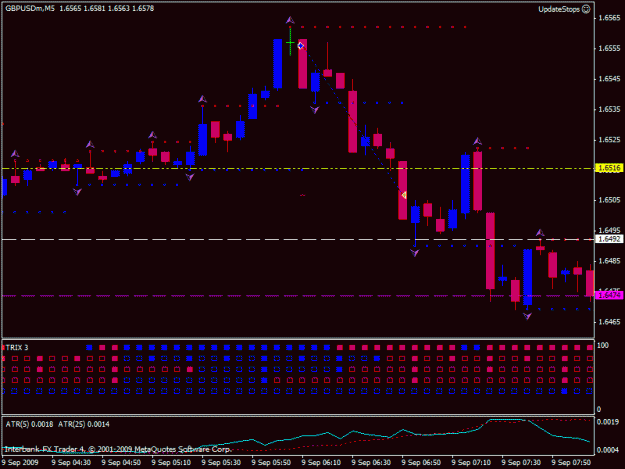Select the fractal up arrow at the chart's highest peak
The image size is (625, 469).
pyautogui.click(x=290, y=20)
